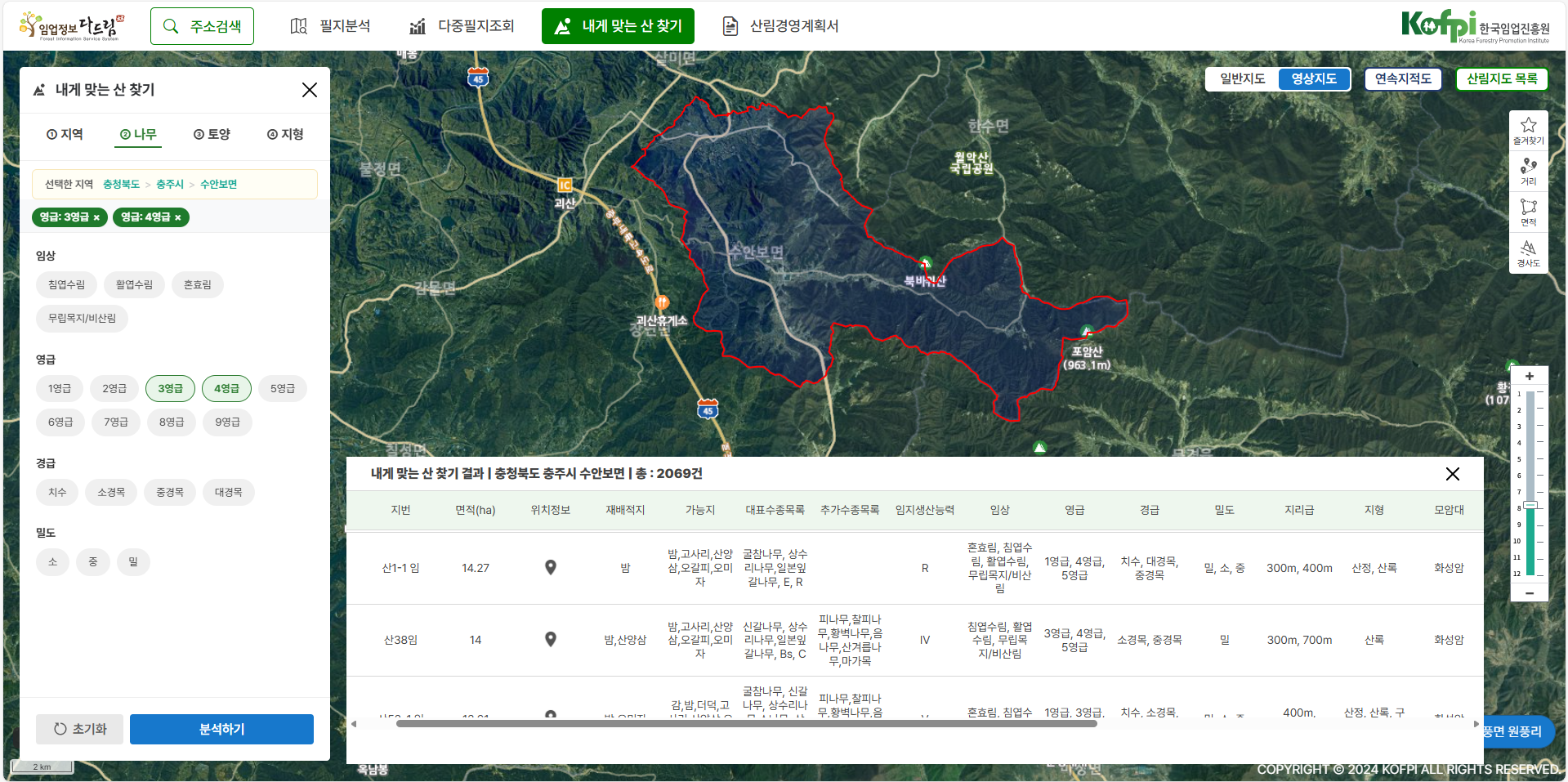
Task: Toggle the 중 density option
Action: 93,562
